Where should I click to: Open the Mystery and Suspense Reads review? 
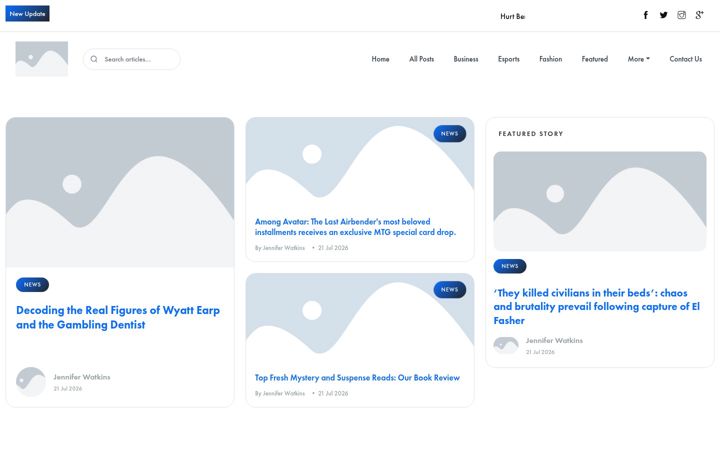pos(357,377)
